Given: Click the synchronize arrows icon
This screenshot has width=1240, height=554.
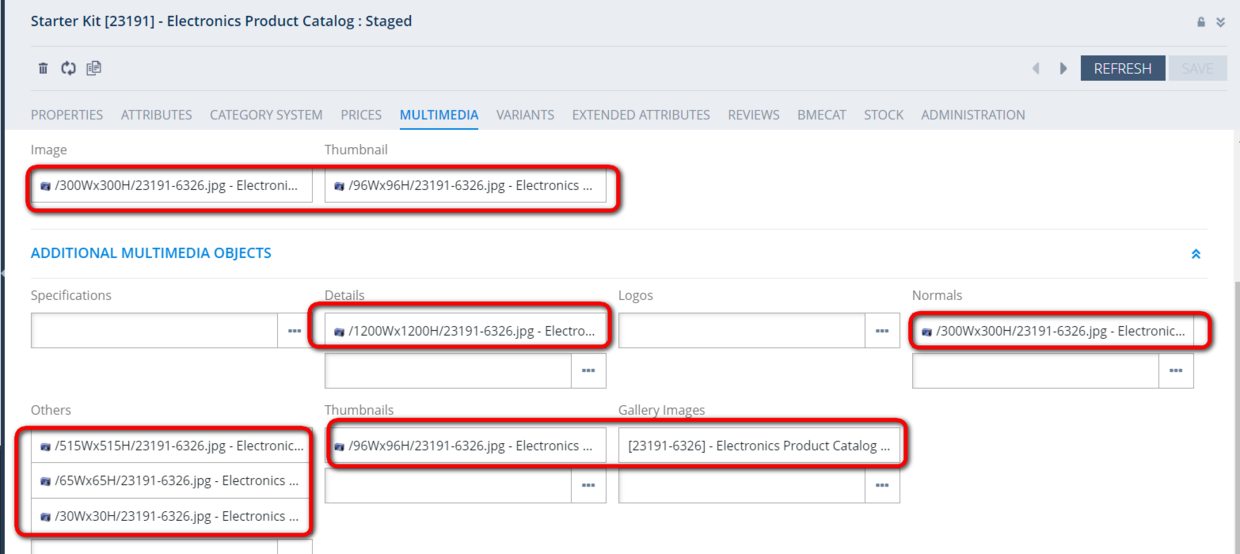Looking at the screenshot, I should [68, 69].
